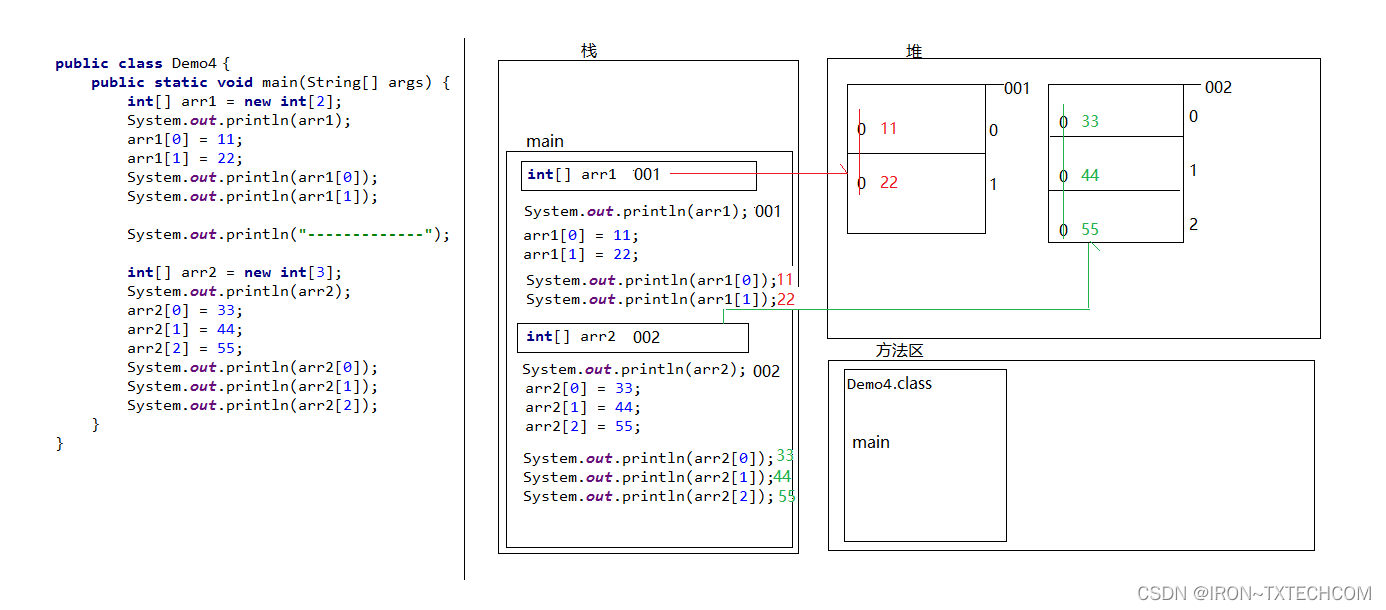Click the 栈 stack label
The height and width of the screenshot is (610, 1386).
[x=589, y=50]
